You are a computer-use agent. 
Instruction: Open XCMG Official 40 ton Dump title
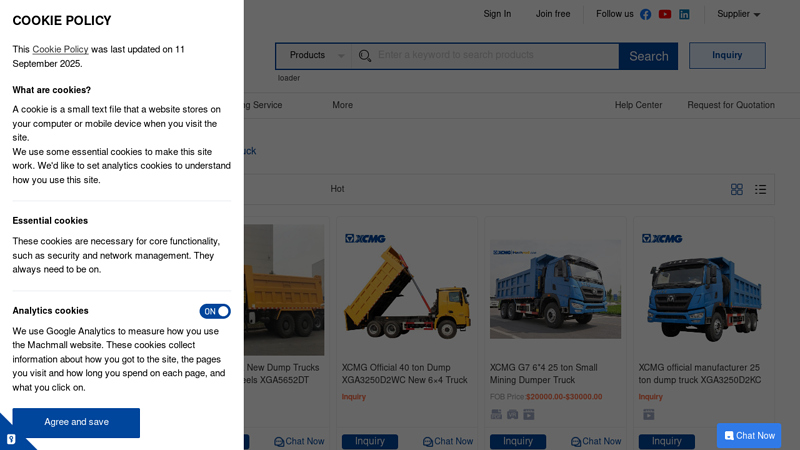click(x=405, y=373)
